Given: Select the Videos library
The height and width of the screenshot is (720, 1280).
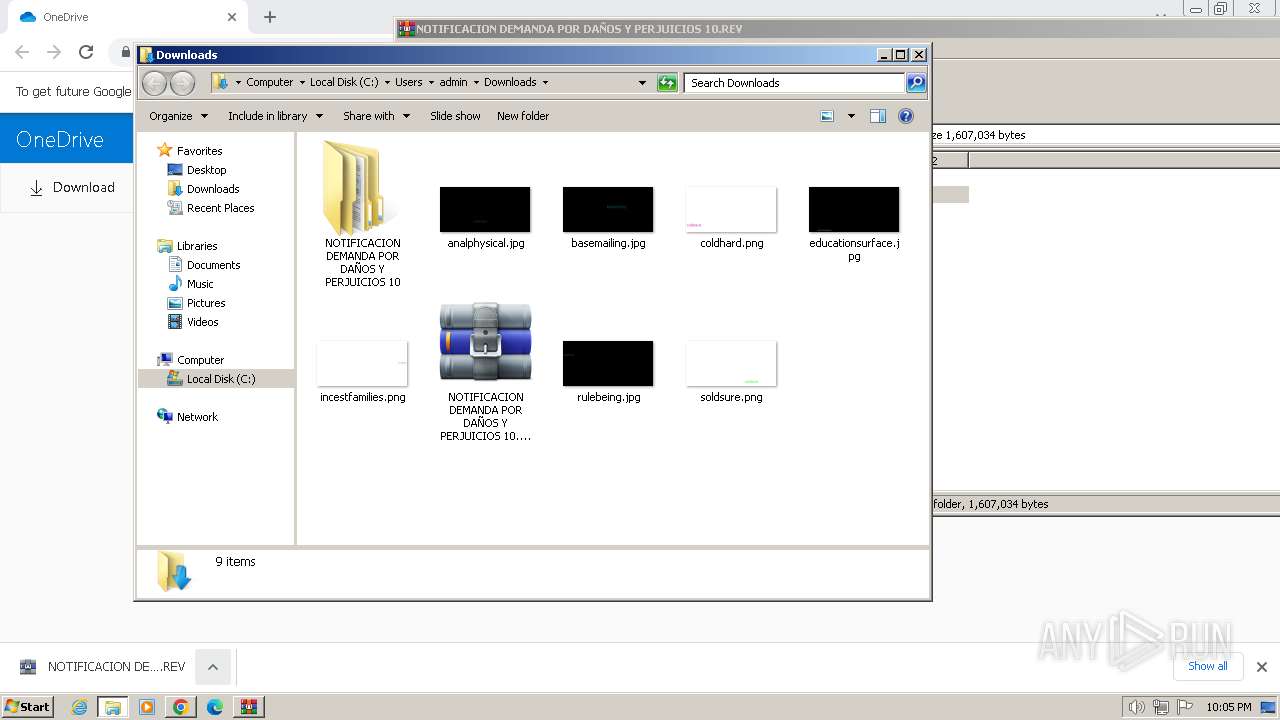Looking at the screenshot, I should pos(202,322).
